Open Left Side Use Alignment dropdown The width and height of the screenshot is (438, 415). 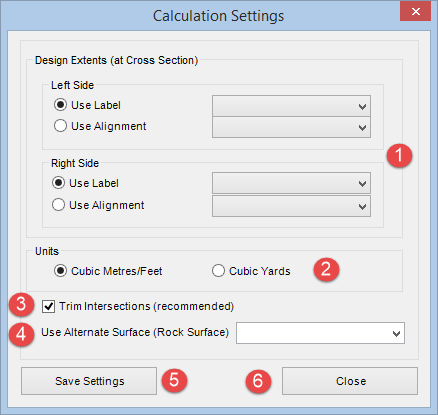291,127
